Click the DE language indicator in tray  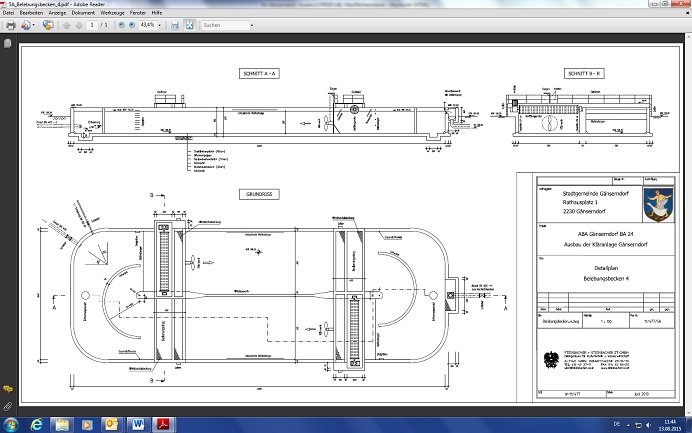coord(617,425)
